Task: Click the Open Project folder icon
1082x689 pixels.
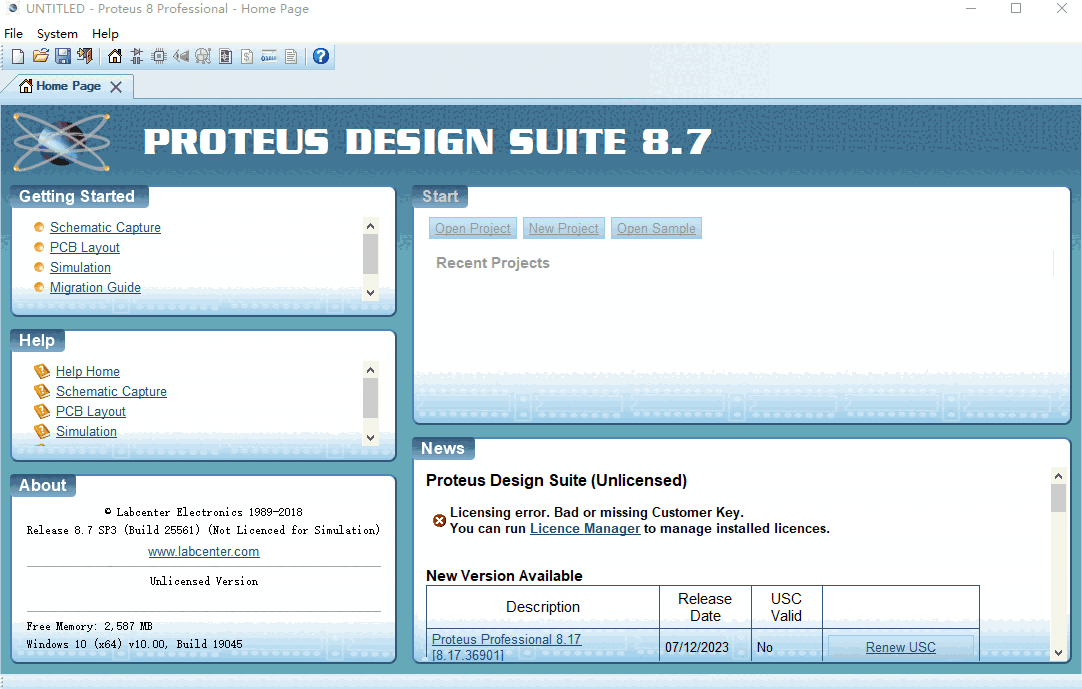Action: coord(40,56)
